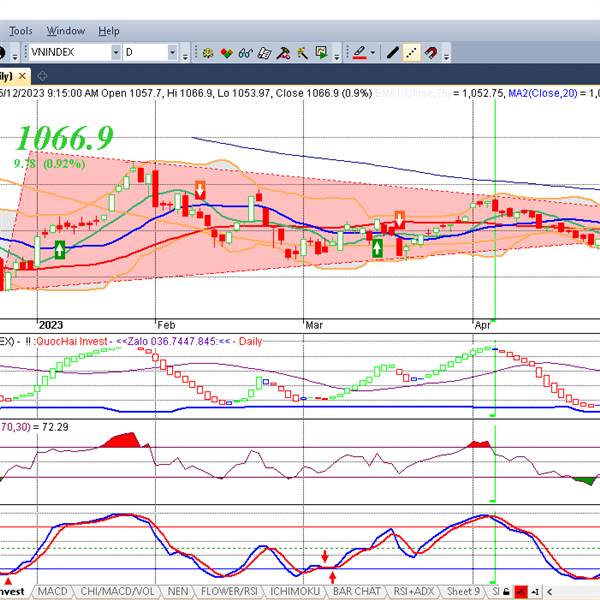Open the Tools menu
The height and width of the screenshot is (600, 600).
click(21, 31)
